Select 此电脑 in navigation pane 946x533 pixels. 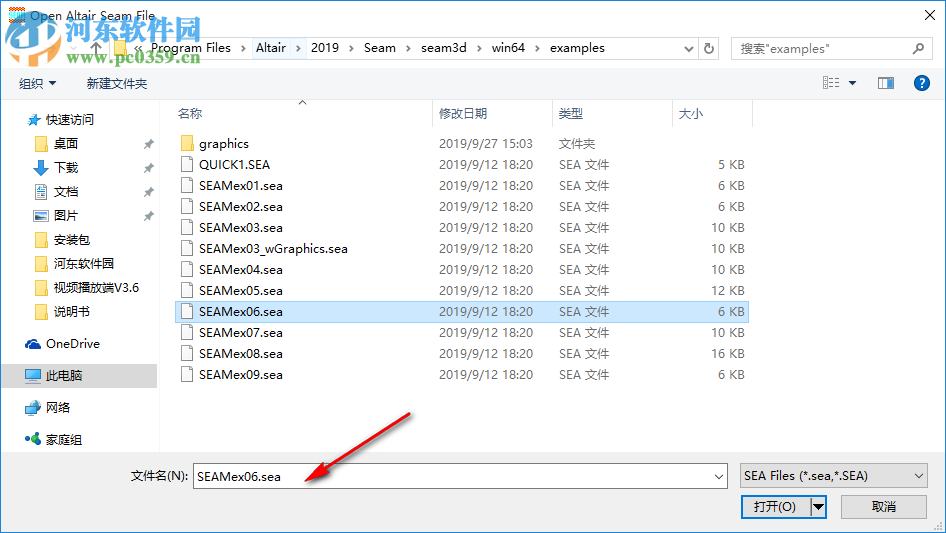pos(64,375)
